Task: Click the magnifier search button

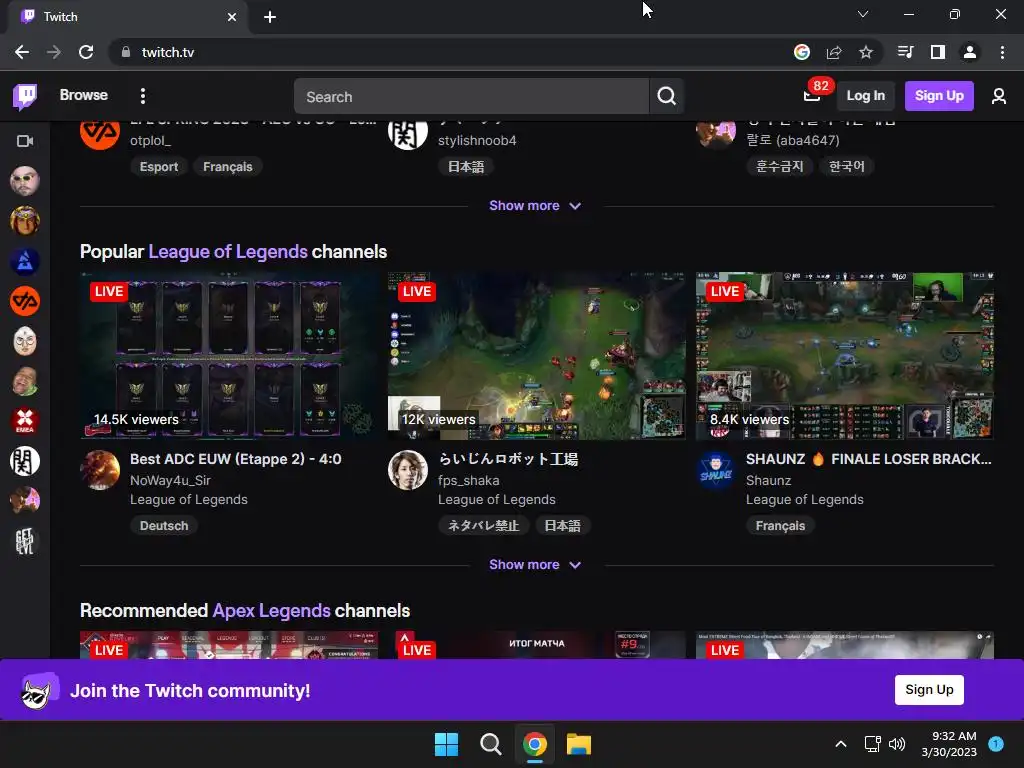Action: coord(666,97)
